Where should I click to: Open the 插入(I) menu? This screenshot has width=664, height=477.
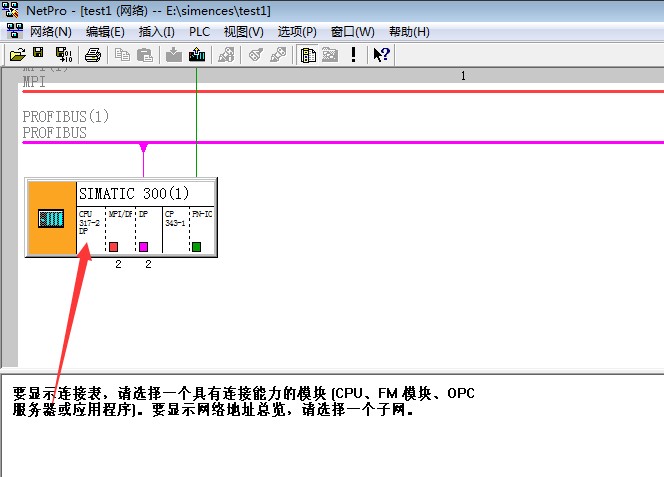(155, 32)
